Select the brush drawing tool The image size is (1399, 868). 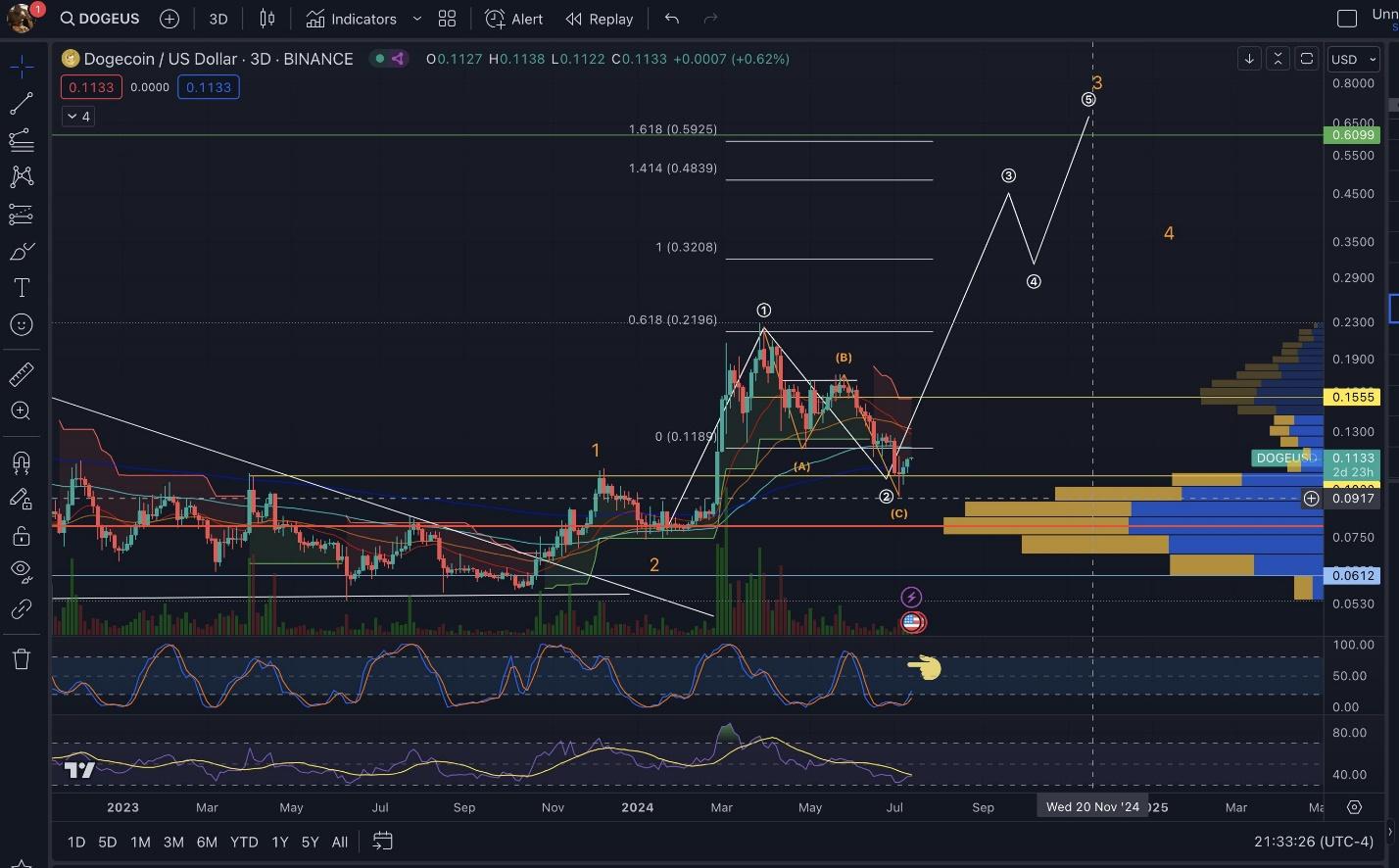22,252
